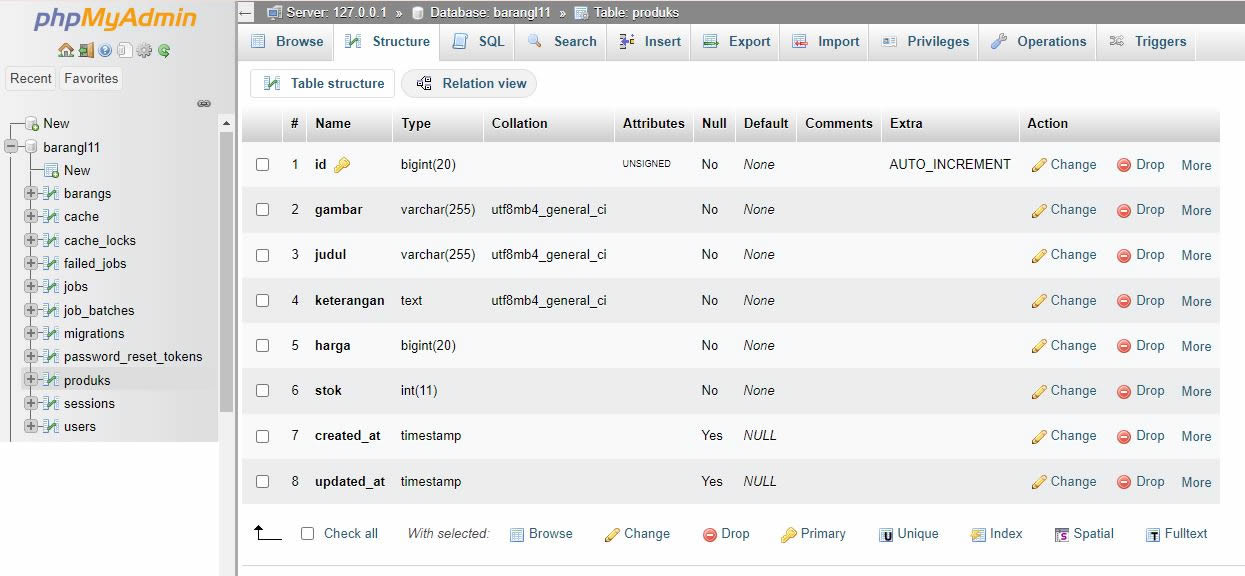The width and height of the screenshot is (1245, 576).
Task: Expand the users table node
Action: [x=31, y=426]
